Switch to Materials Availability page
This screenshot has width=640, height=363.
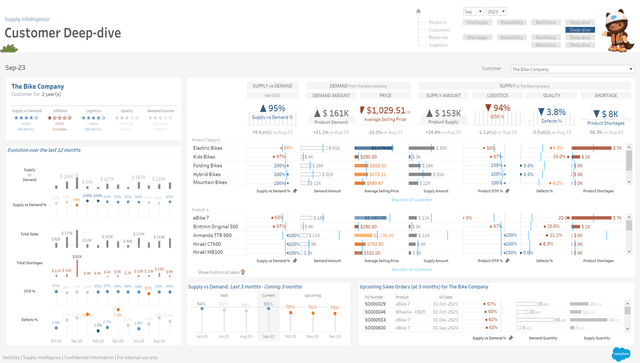pyautogui.click(x=512, y=37)
